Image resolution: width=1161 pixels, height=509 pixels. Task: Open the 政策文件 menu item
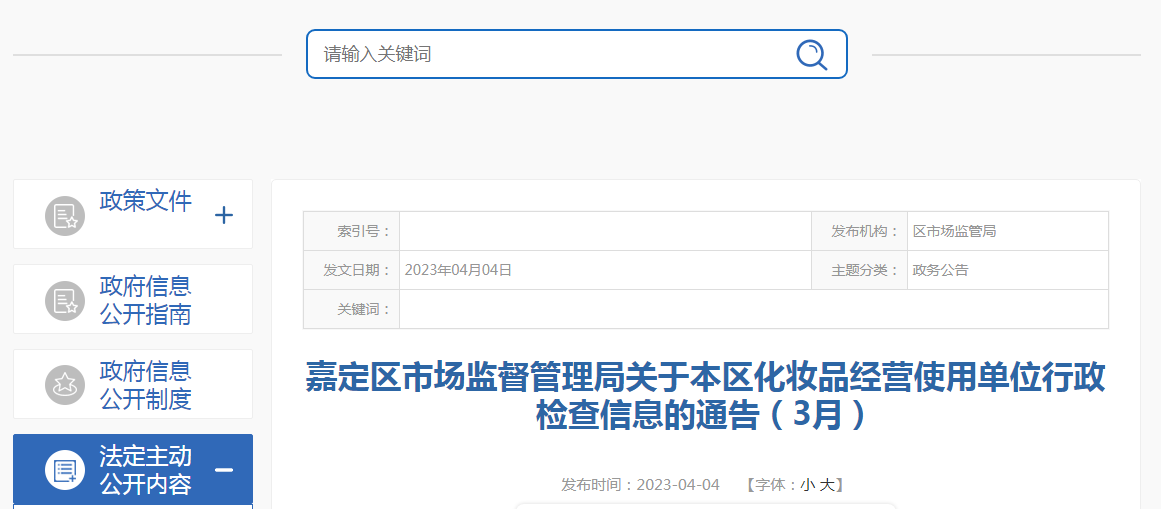pyautogui.click(x=146, y=201)
